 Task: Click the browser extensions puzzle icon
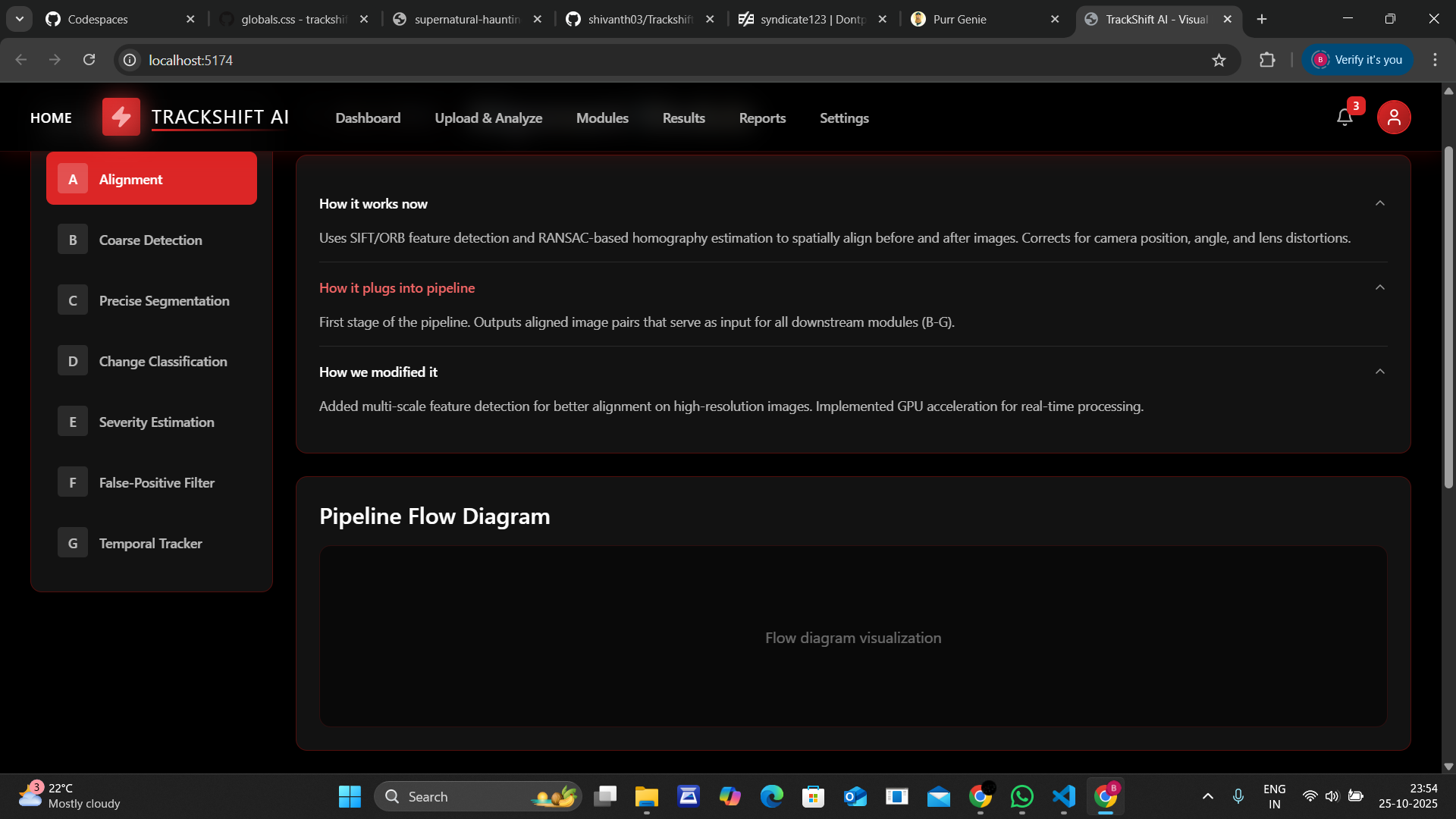pyautogui.click(x=1267, y=60)
